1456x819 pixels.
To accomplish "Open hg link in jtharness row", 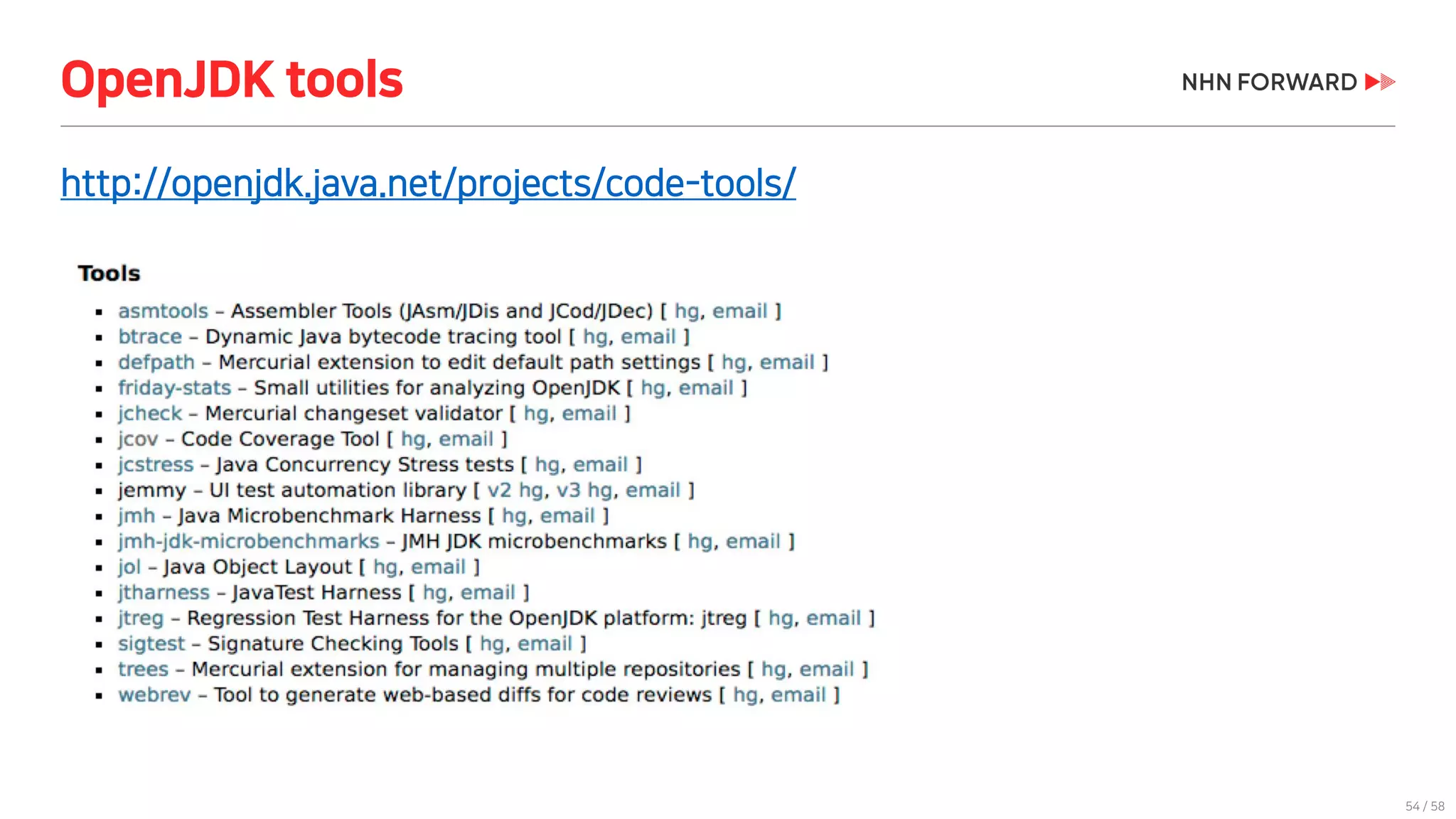I will pyautogui.click(x=435, y=593).
